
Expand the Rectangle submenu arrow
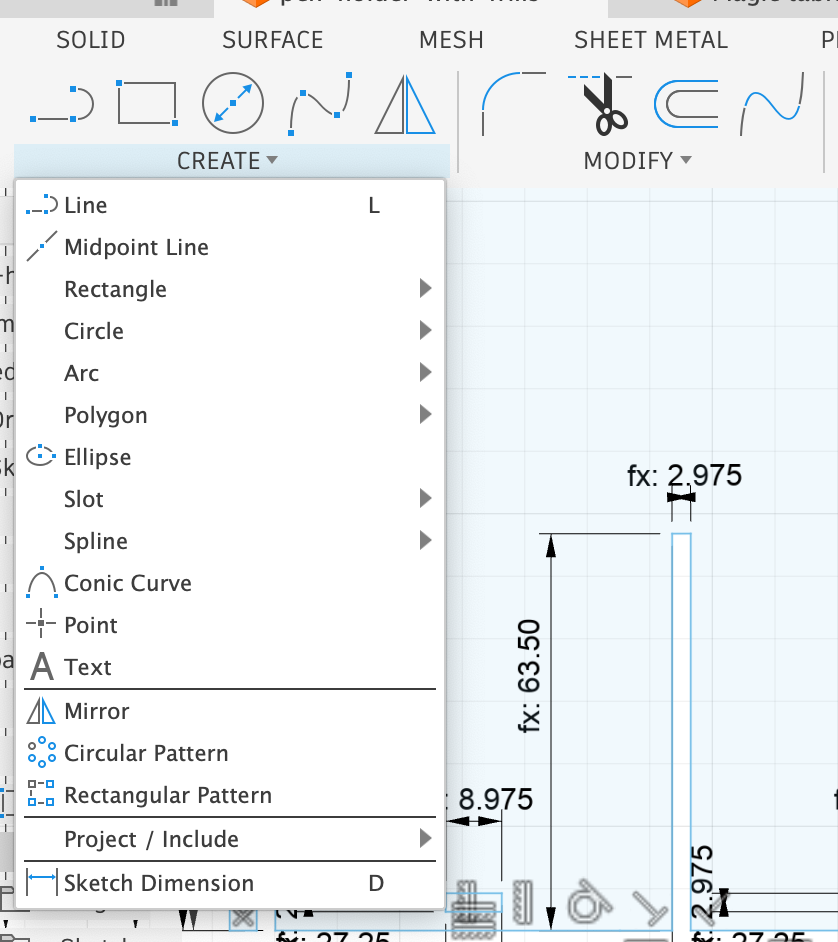[x=424, y=289]
